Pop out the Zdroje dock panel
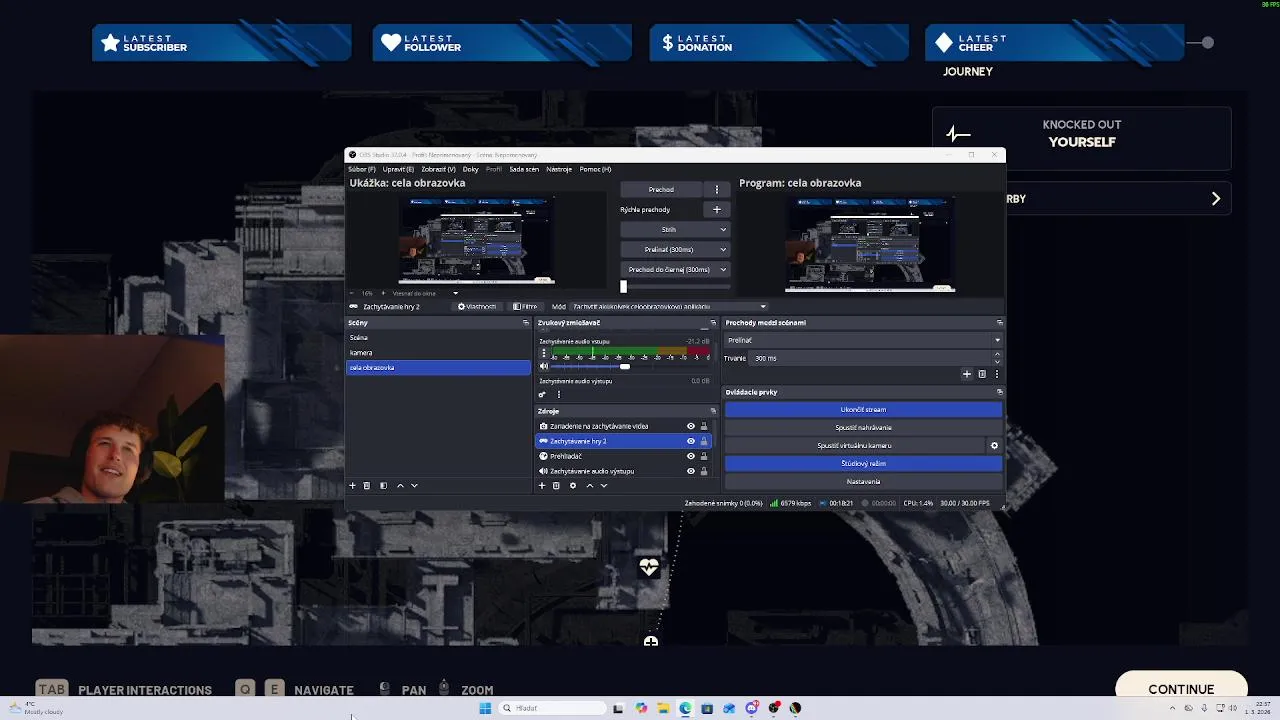The height and width of the screenshot is (720, 1280). tap(713, 411)
